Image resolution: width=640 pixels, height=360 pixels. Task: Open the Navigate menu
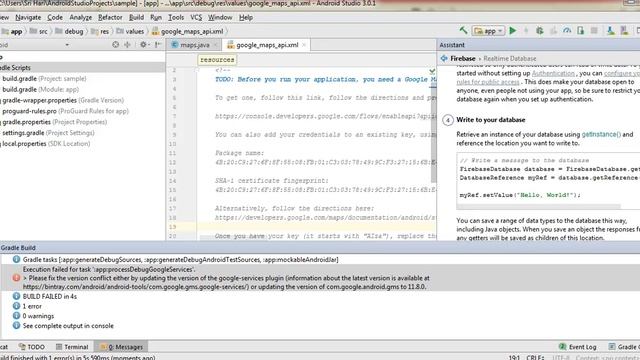pos(28,18)
